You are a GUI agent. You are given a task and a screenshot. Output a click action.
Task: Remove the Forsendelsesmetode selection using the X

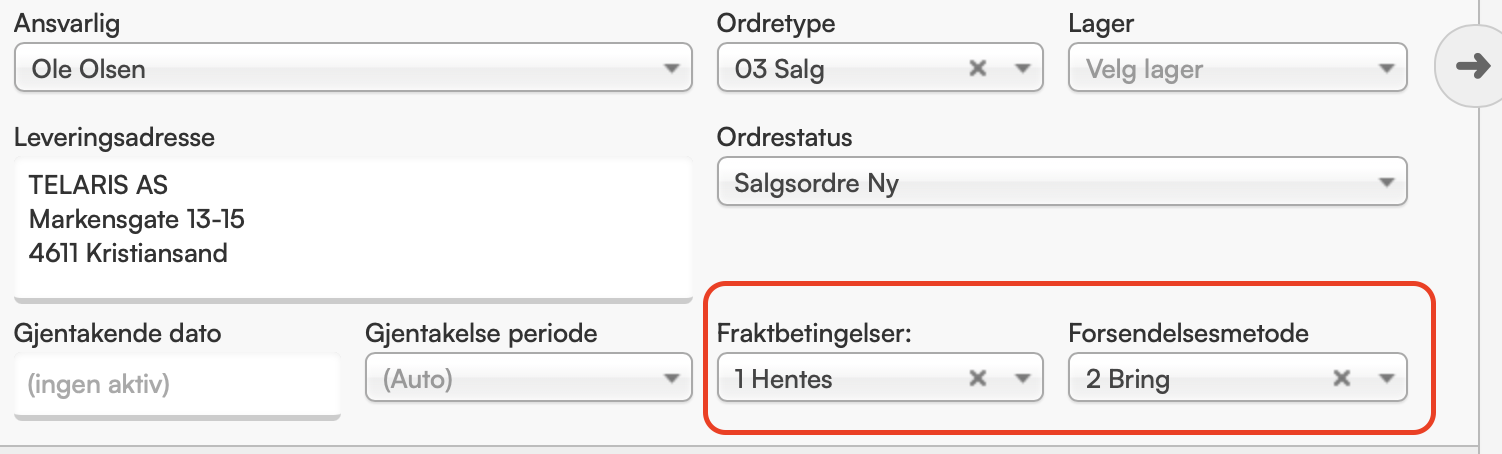[1342, 379]
